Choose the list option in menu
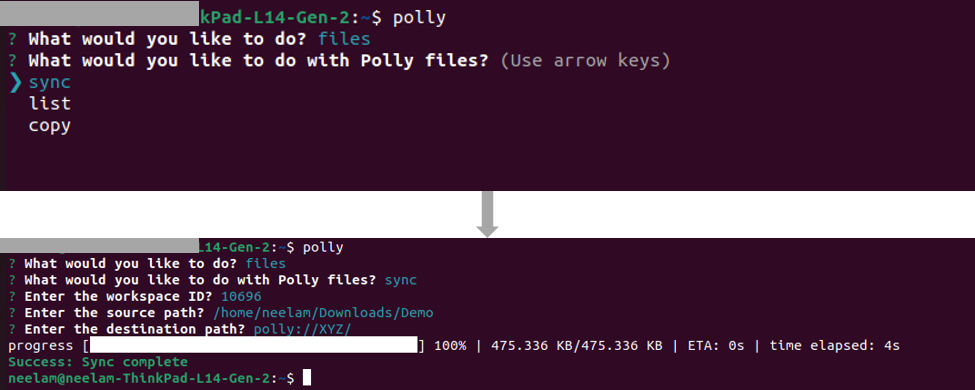 (50, 104)
